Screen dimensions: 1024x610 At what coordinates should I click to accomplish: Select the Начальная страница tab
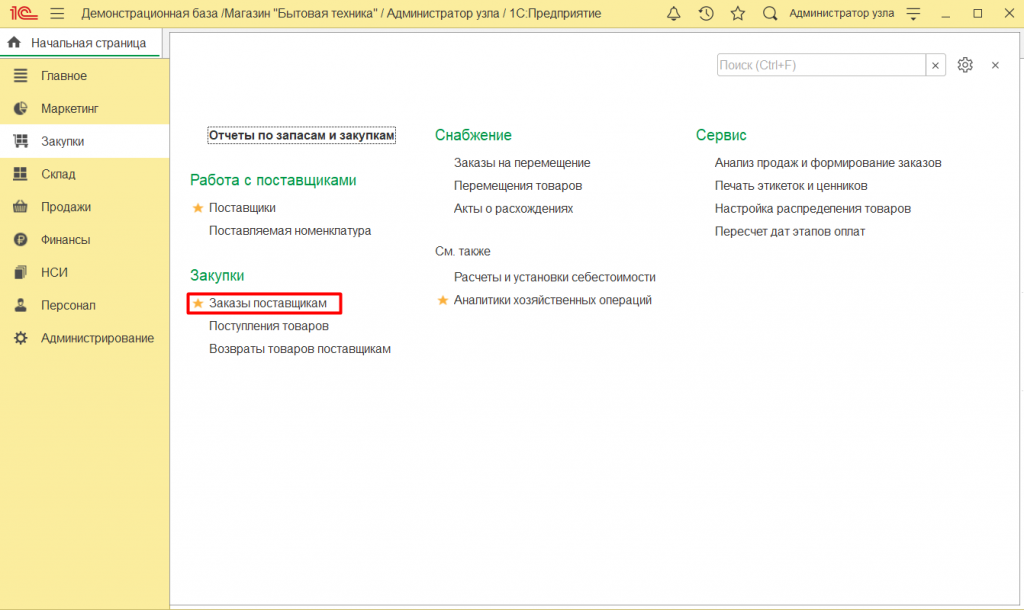click(88, 43)
